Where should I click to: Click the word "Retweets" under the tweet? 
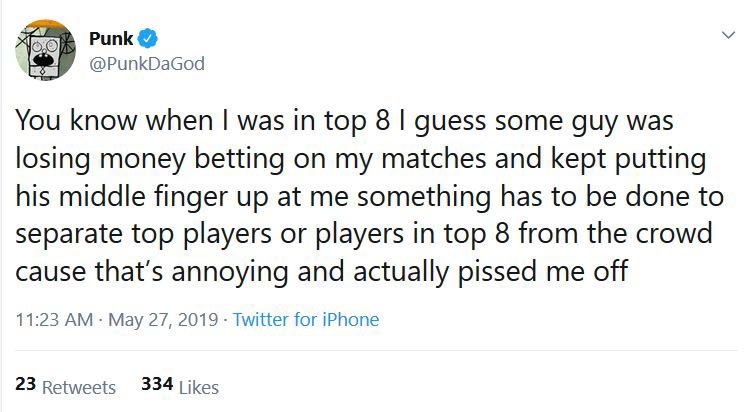click(x=80, y=387)
